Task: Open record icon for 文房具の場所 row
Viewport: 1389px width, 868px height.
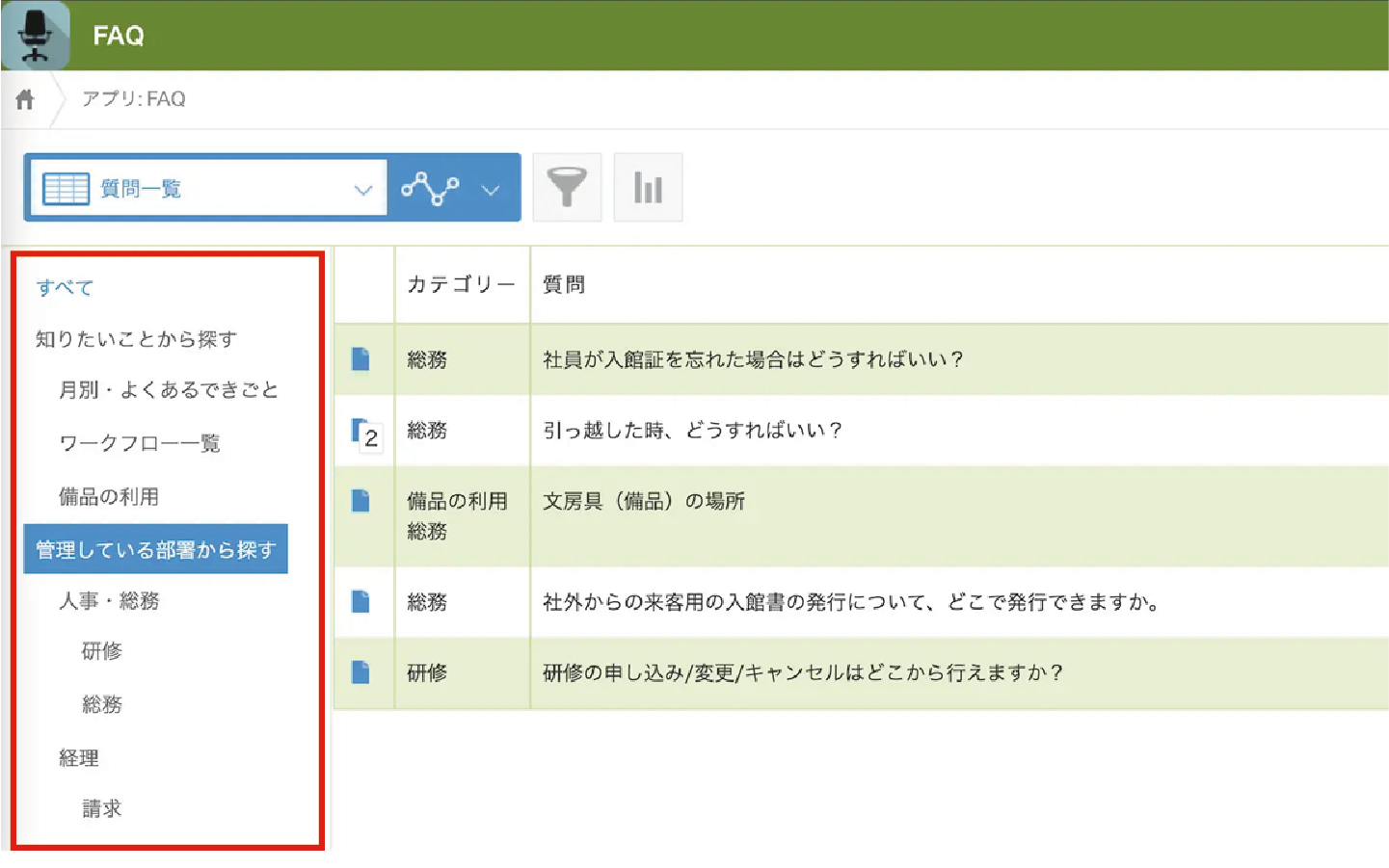Action: pyautogui.click(x=361, y=501)
